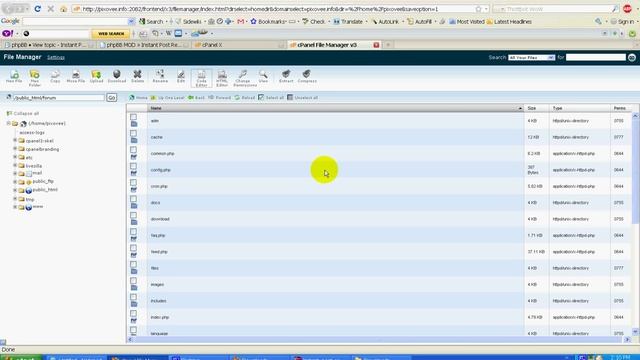The height and width of the screenshot is (360, 640).
Task: Click the Settings link in File Manager
Action: coord(56,58)
